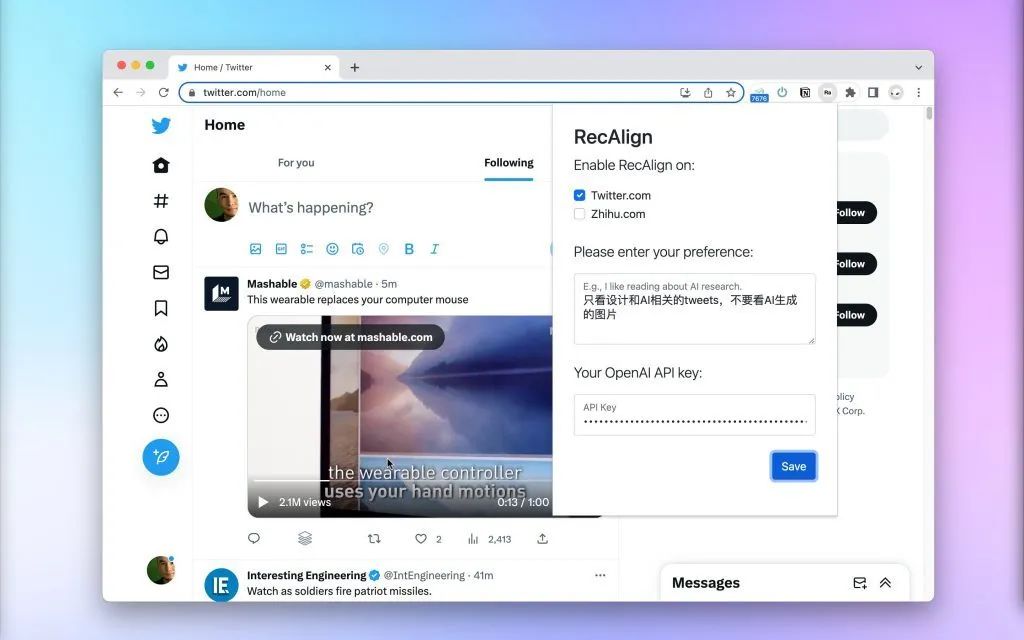Open Interesting Engineering account name

point(306,575)
